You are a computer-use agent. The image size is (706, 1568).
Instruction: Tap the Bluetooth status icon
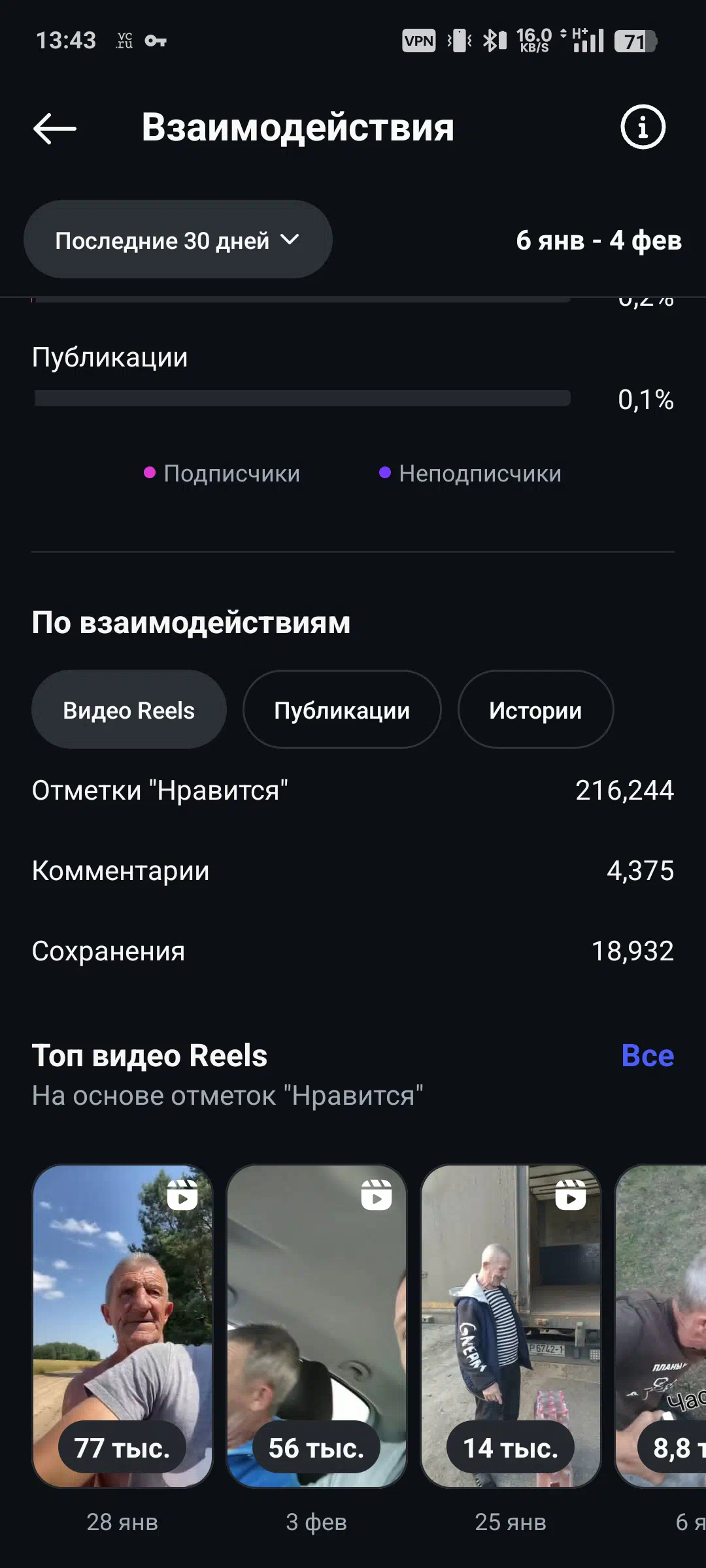tap(494, 41)
